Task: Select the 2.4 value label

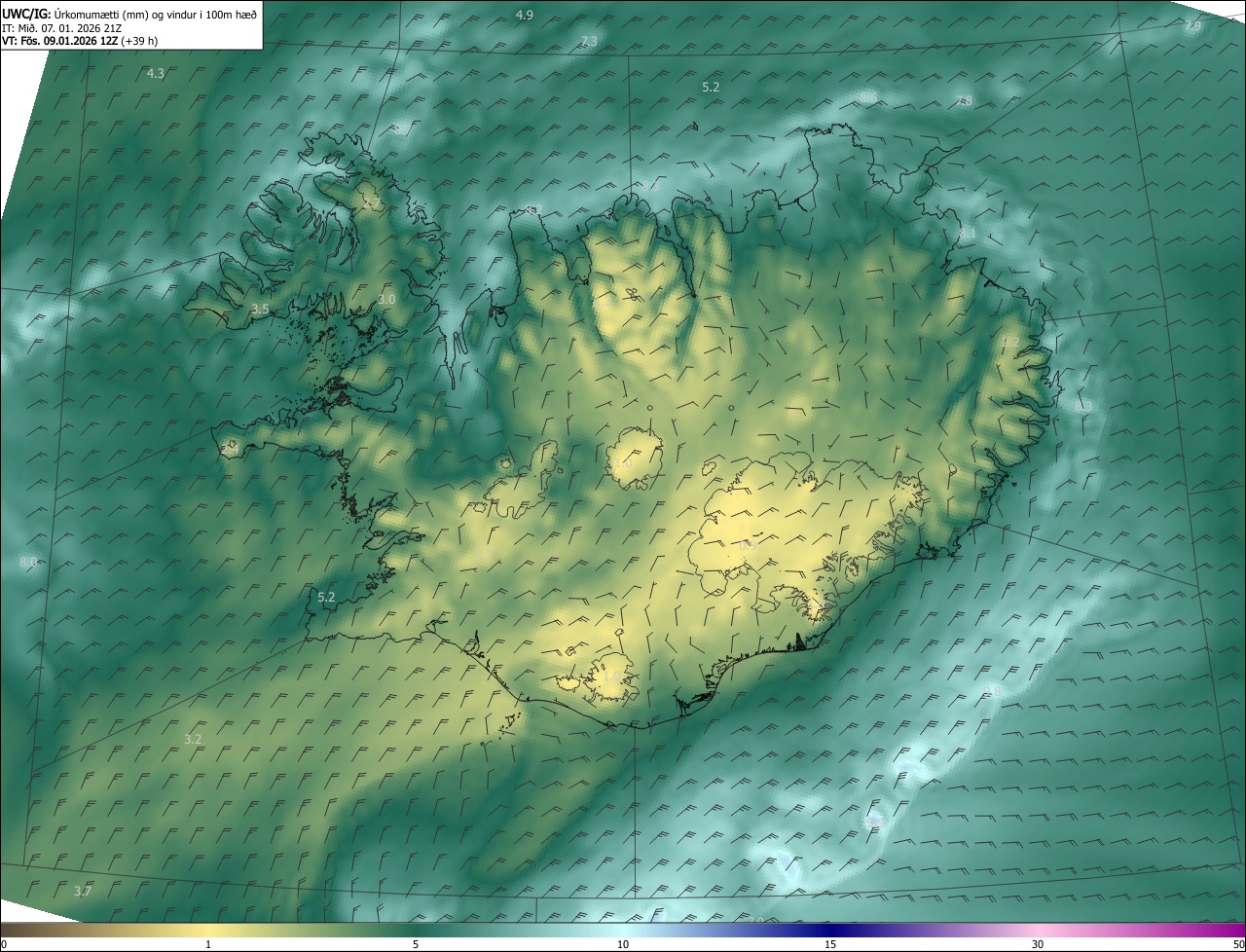Action: click(232, 448)
